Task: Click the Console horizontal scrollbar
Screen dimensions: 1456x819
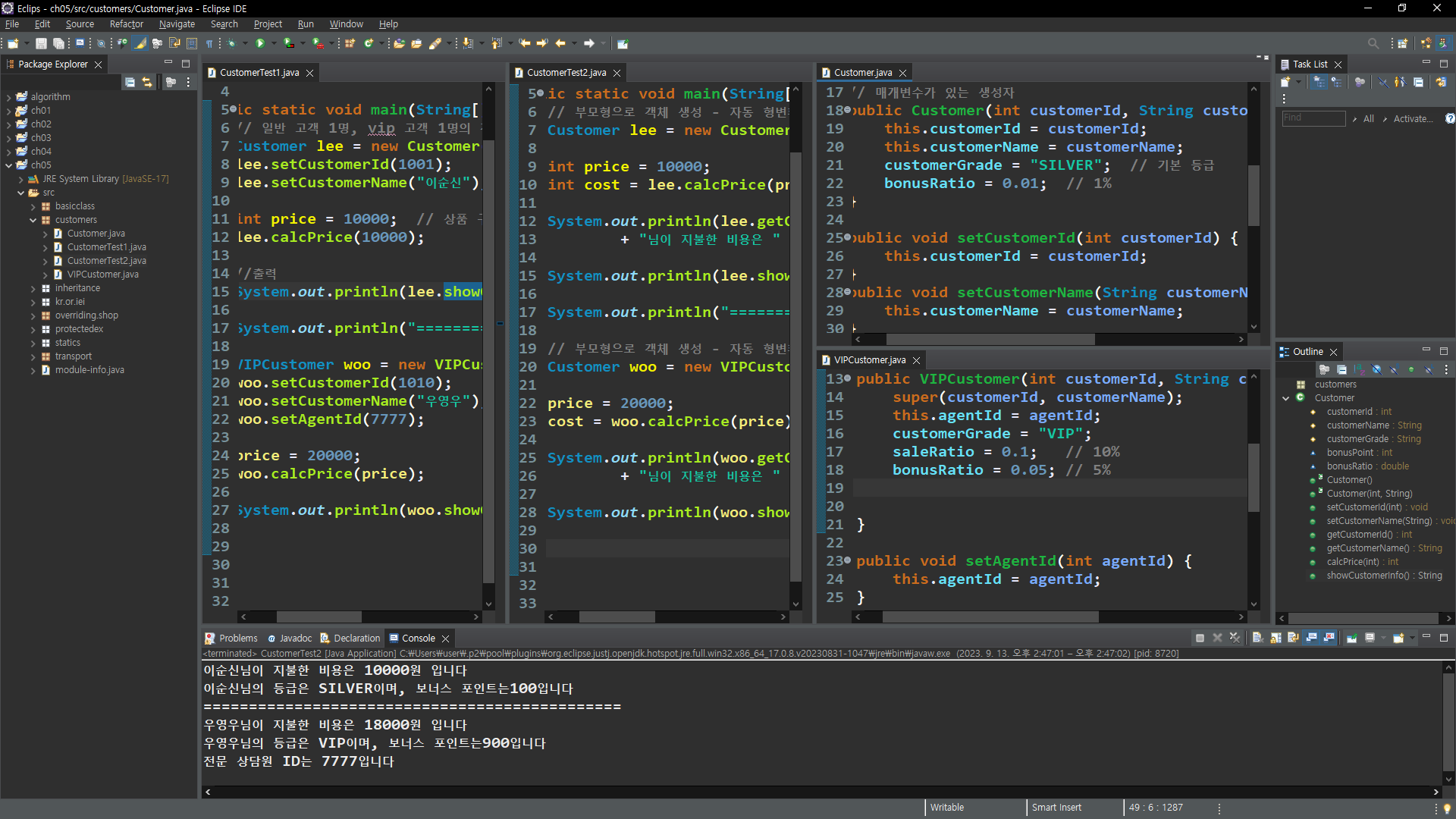Action: 819,792
